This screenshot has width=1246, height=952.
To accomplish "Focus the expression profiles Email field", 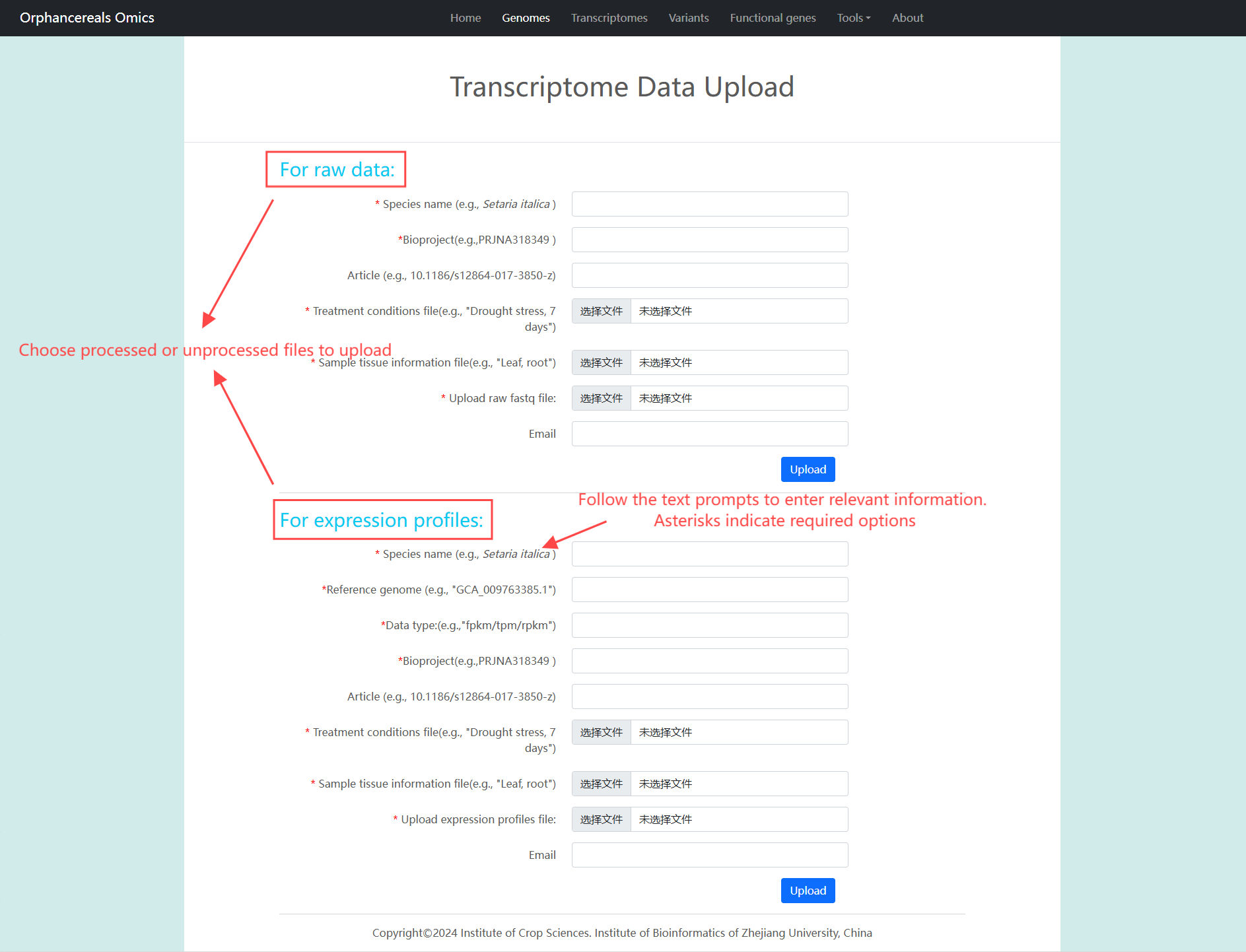I will pyautogui.click(x=709, y=855).
